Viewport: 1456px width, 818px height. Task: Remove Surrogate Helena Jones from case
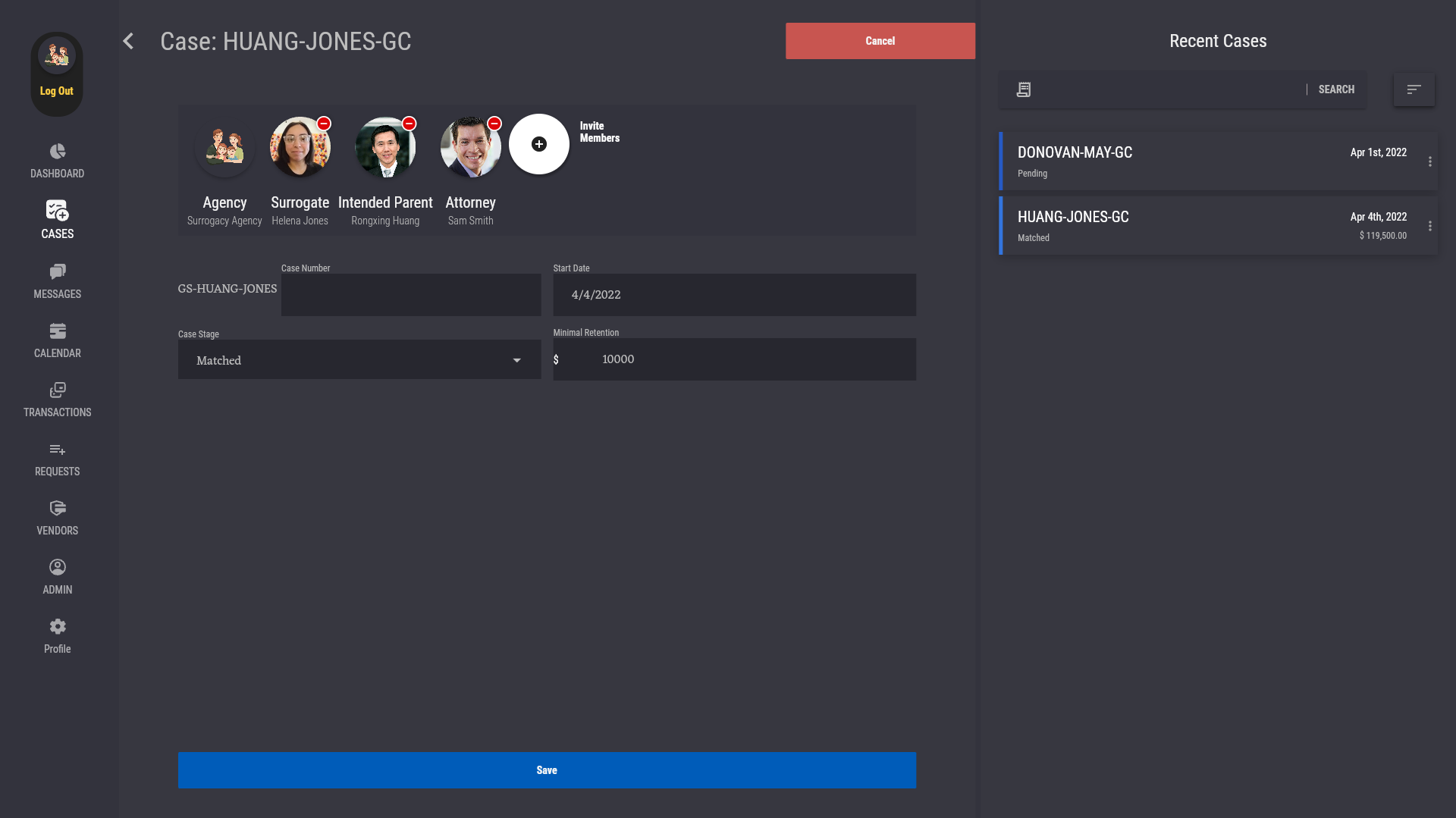324,124
